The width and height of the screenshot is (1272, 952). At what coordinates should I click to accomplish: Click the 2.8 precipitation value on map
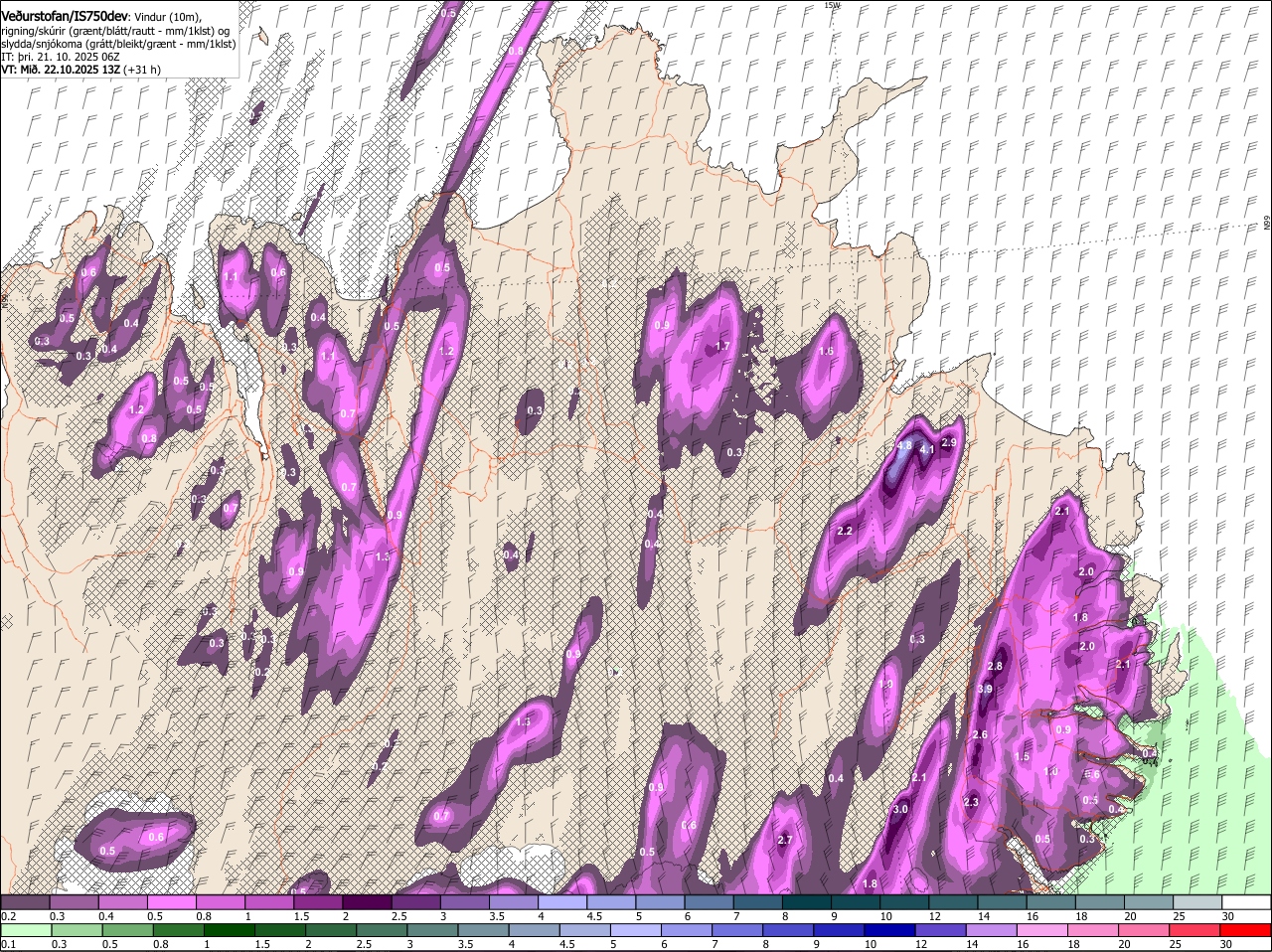click(996, 666)
